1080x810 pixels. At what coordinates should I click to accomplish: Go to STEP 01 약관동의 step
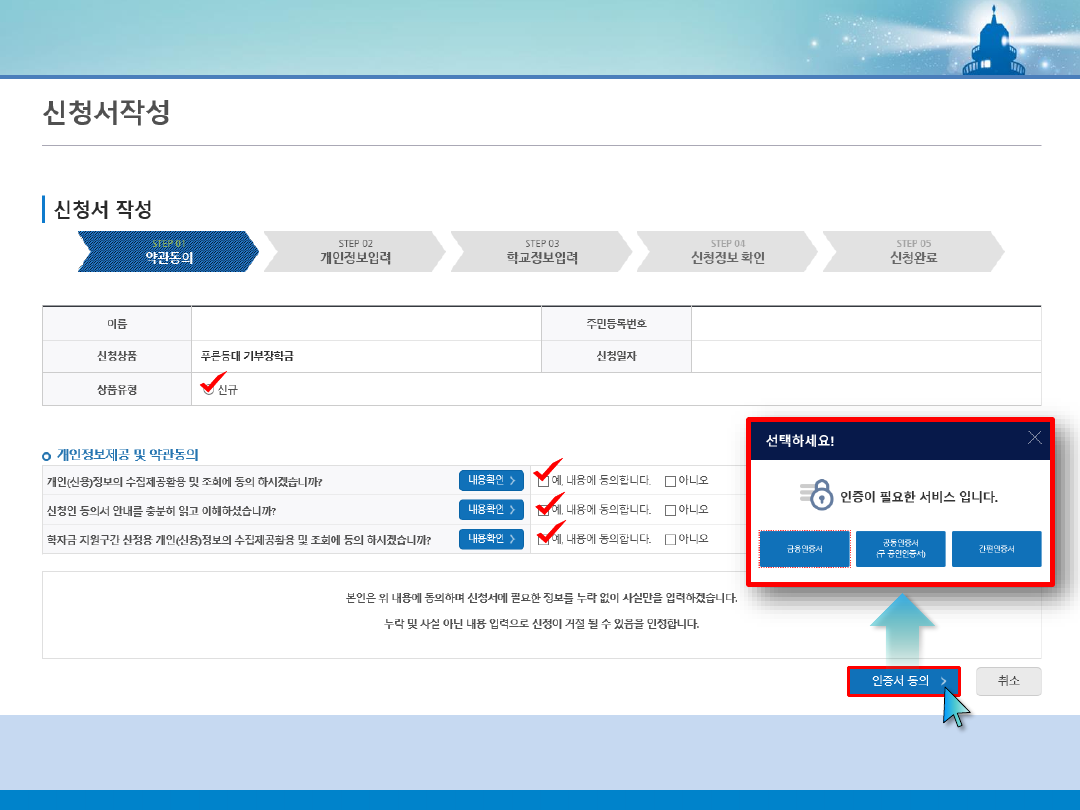[168, 252]
